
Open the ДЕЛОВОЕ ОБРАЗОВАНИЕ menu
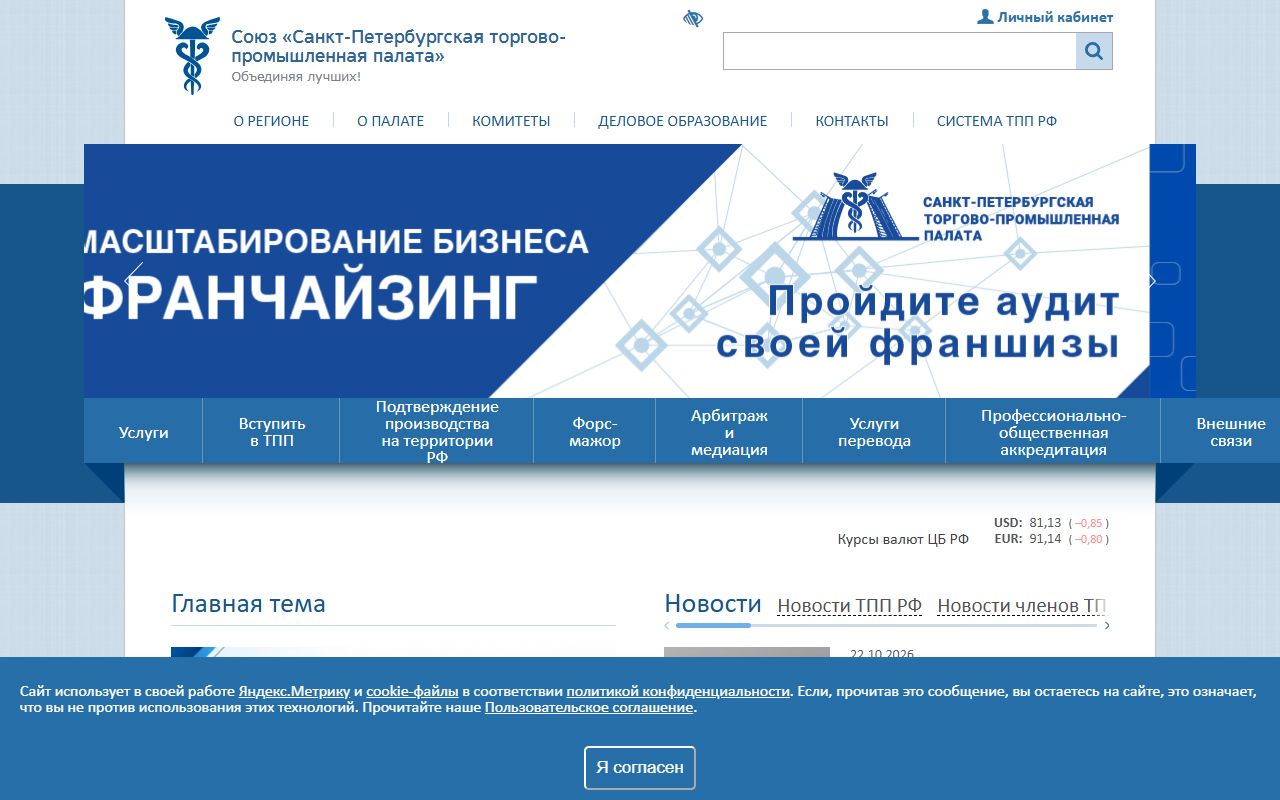pyautogui.click(x=683, y=121)
